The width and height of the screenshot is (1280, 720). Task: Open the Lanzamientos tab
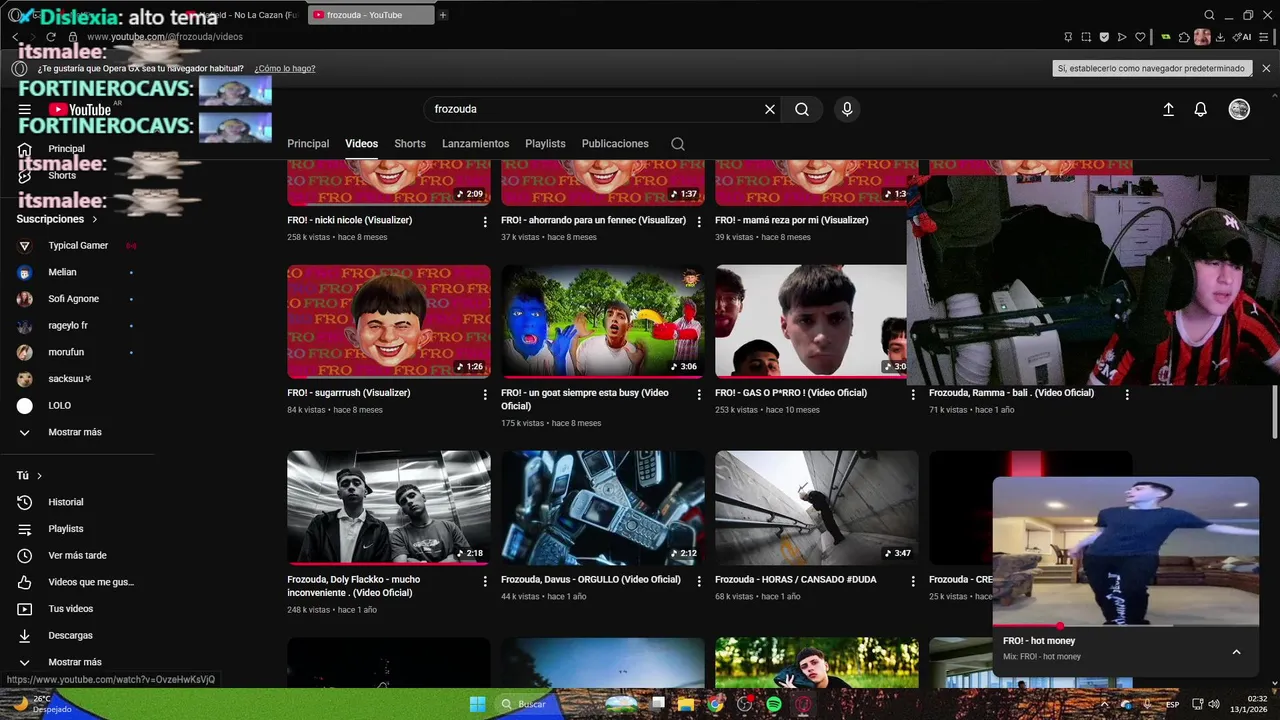point(475,144)
